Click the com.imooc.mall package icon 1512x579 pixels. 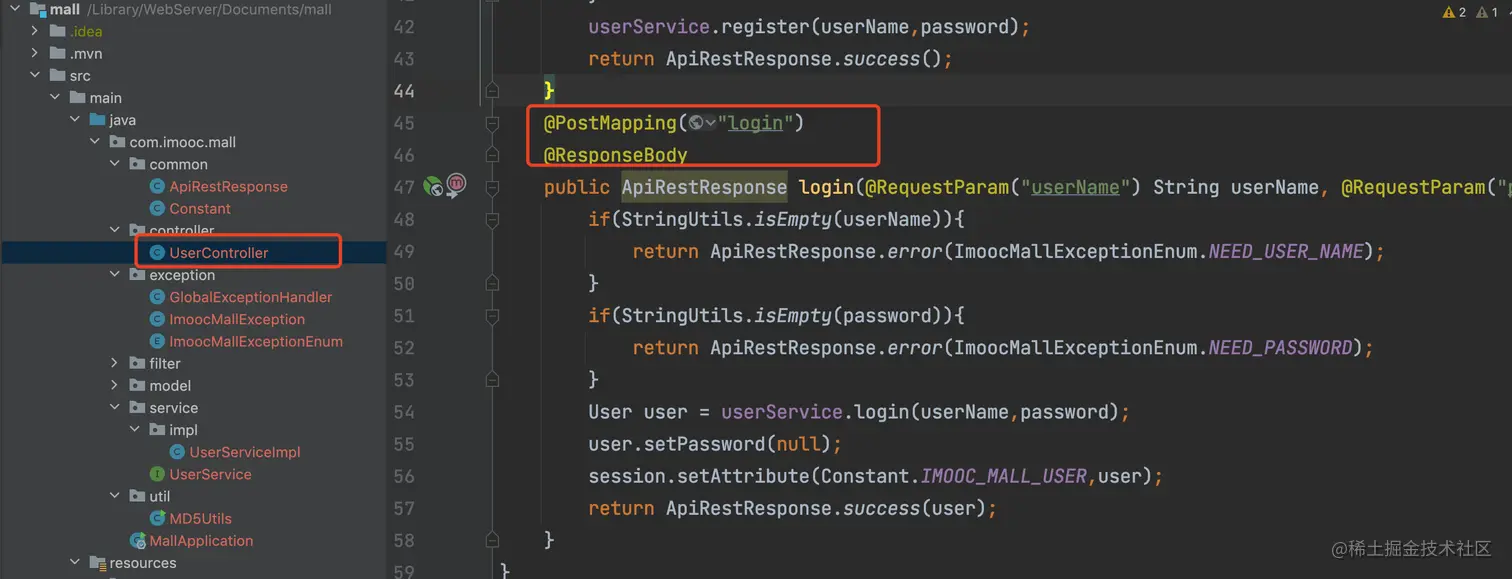click(117, 142)
